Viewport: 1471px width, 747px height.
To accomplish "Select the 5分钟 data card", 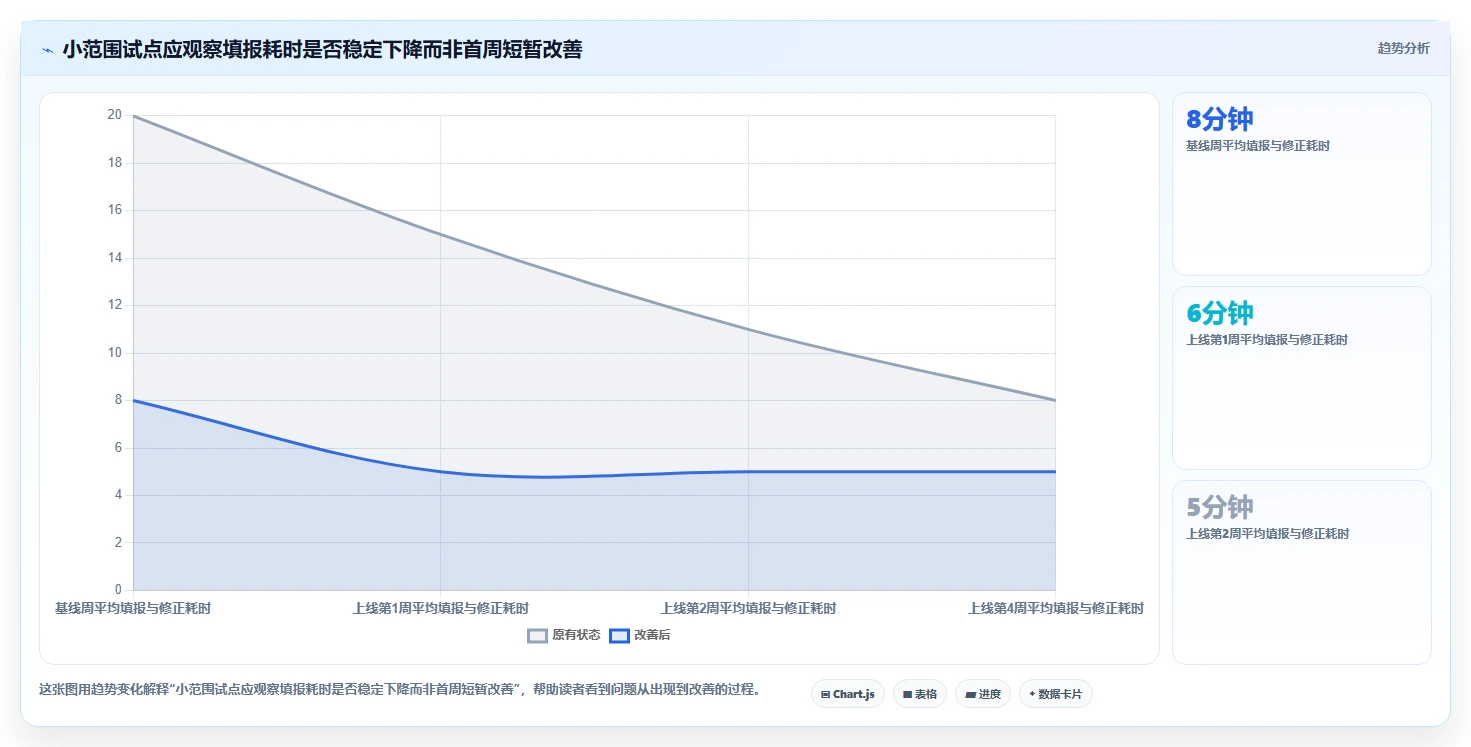I will (1302, 572).
